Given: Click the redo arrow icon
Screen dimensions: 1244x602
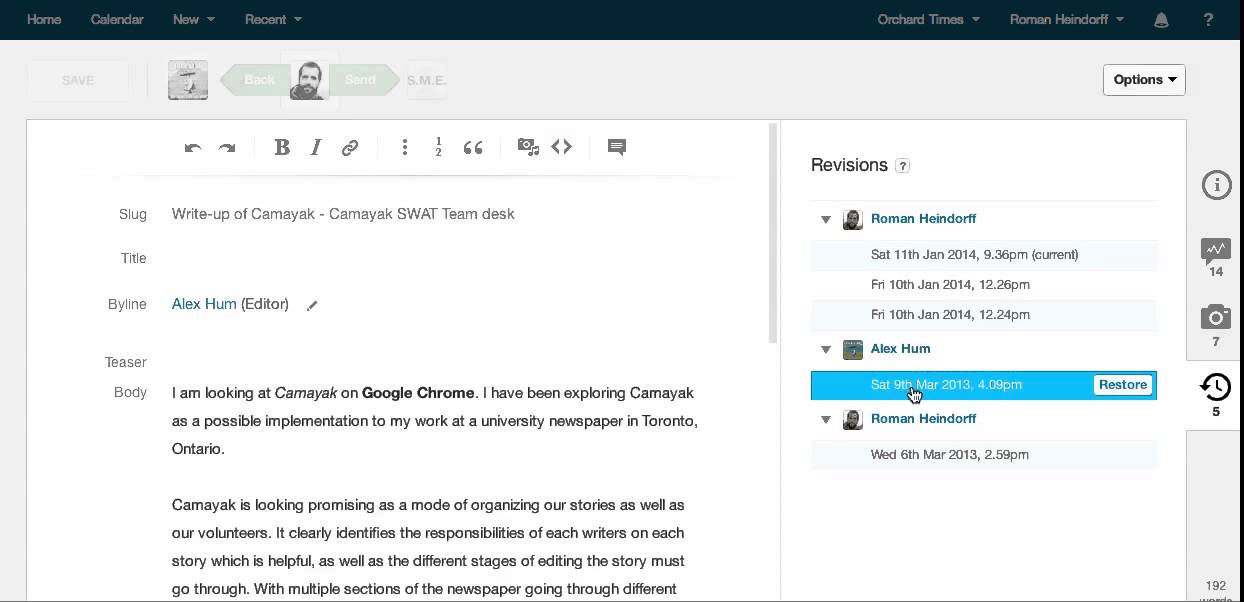Looking at the screenshot, I should [x=227, y=148].
